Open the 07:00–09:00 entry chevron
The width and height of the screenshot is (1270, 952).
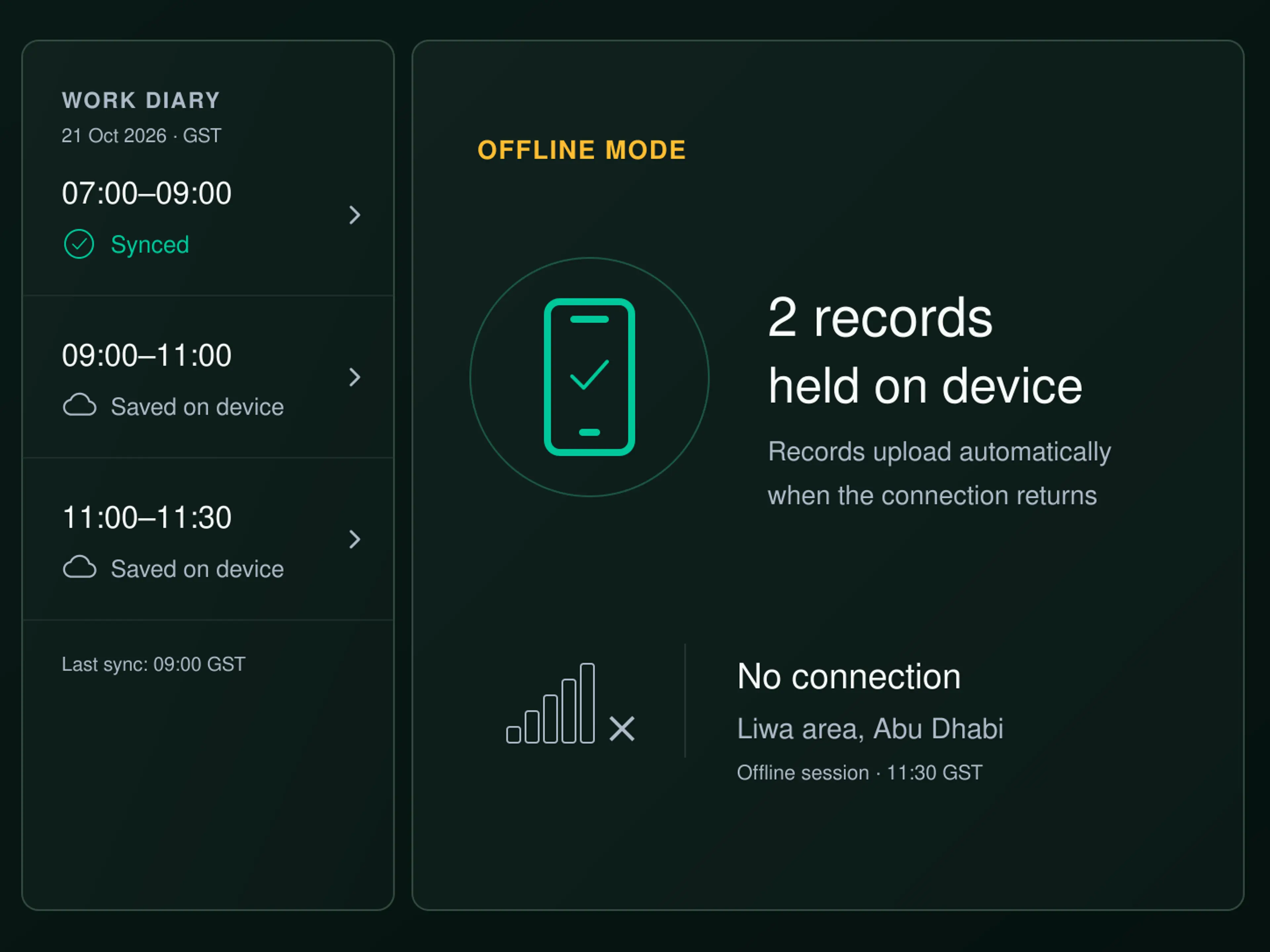tap(355, 215)
